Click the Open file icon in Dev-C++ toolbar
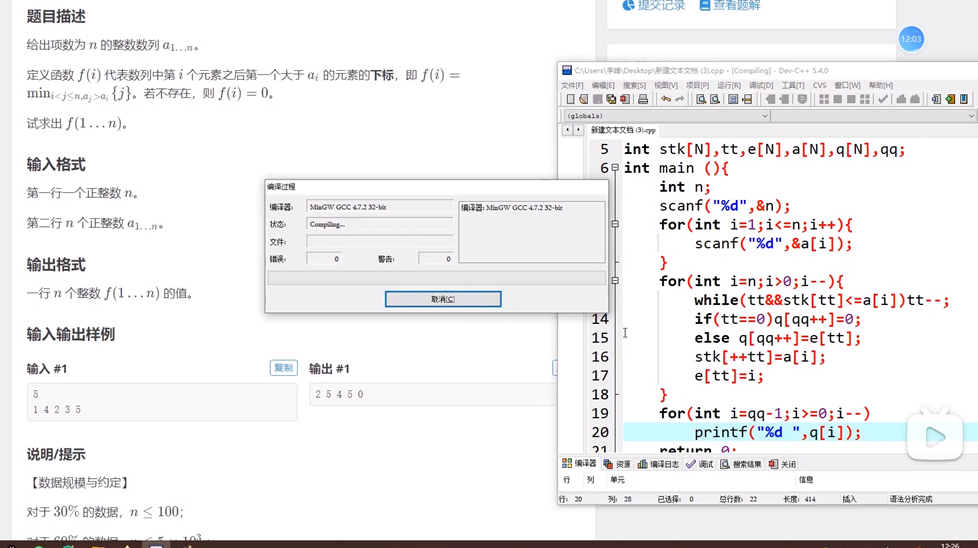 [583, 99]
